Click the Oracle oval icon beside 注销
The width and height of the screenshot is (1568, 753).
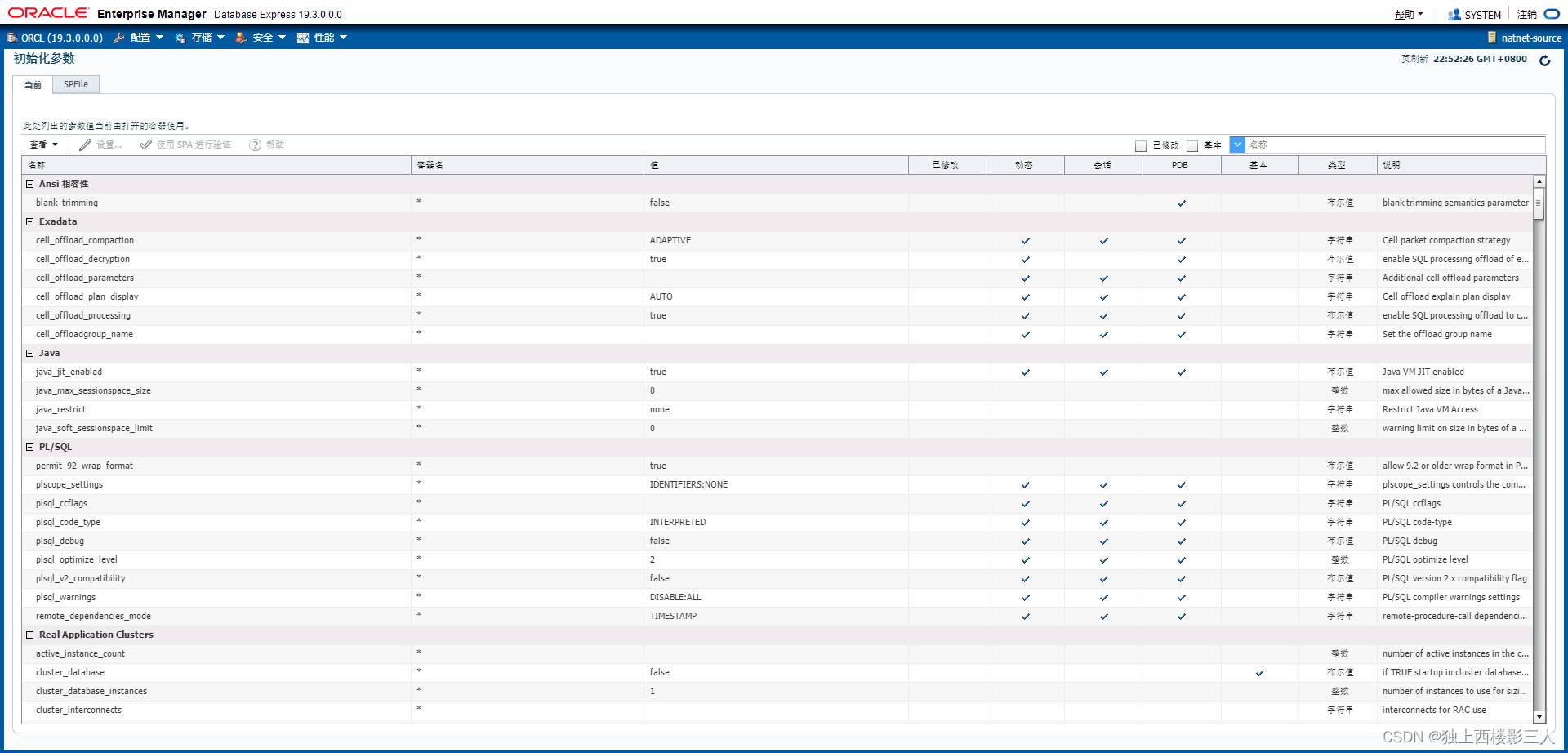tap(1552, 14)
